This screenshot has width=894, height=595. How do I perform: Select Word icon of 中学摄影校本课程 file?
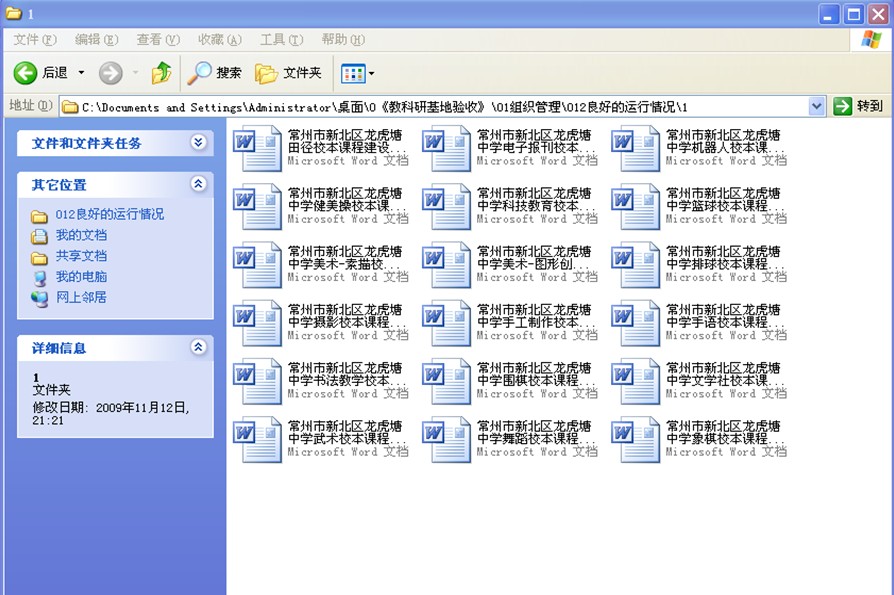click(257, 323)
